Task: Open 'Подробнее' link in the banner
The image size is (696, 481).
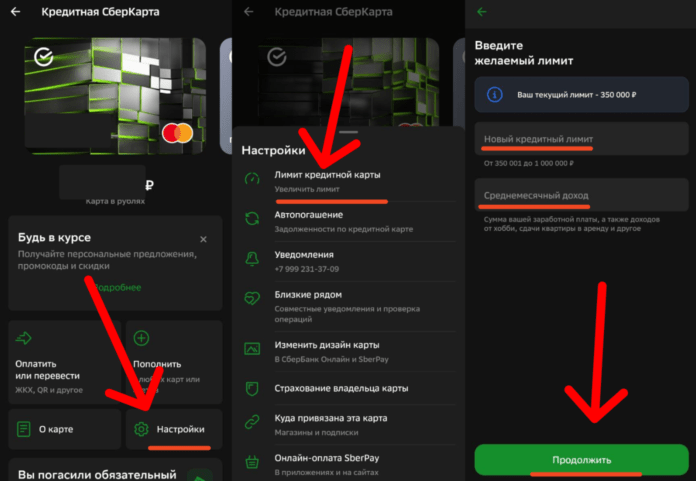Action: (117, 288)
